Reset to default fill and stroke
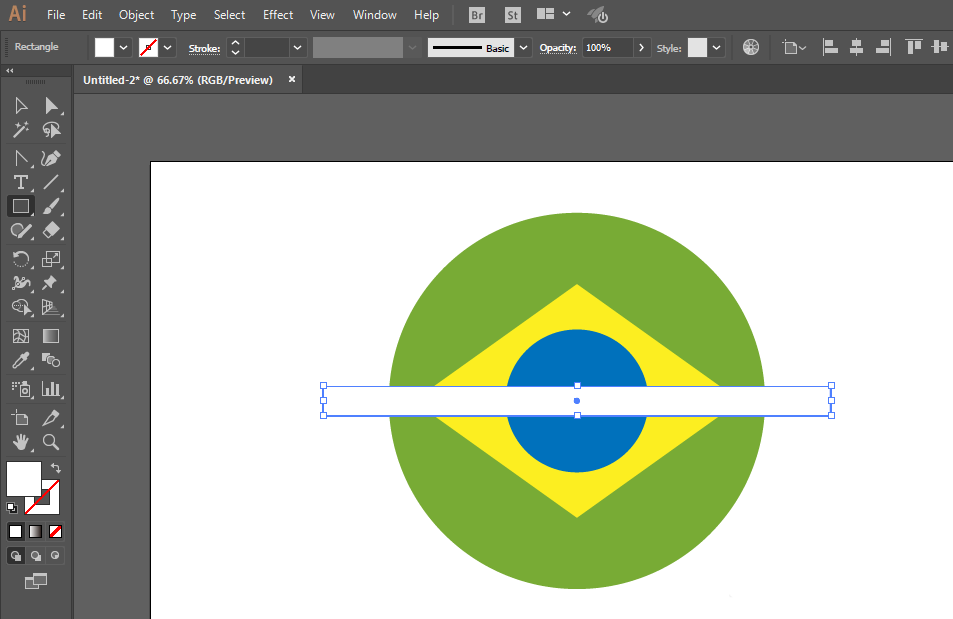 coord(12,507)
